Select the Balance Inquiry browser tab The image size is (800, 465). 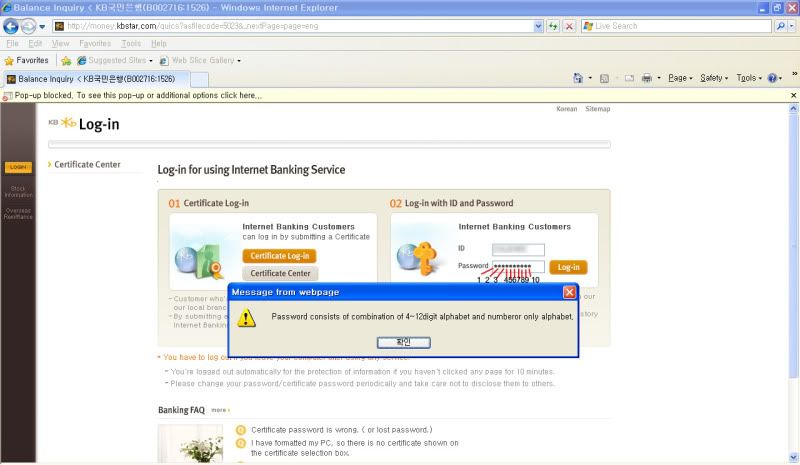pos(95,78)
